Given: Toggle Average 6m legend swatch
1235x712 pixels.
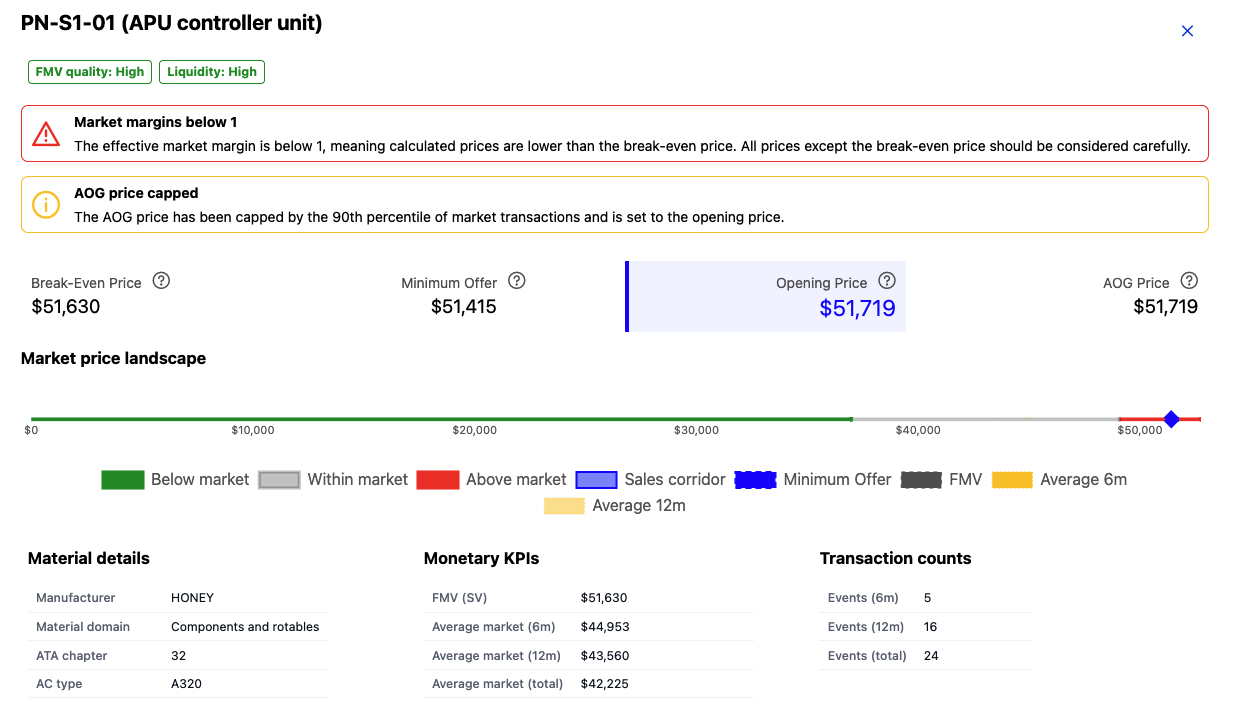Looking at the screenshot, I should (1012, 480).
